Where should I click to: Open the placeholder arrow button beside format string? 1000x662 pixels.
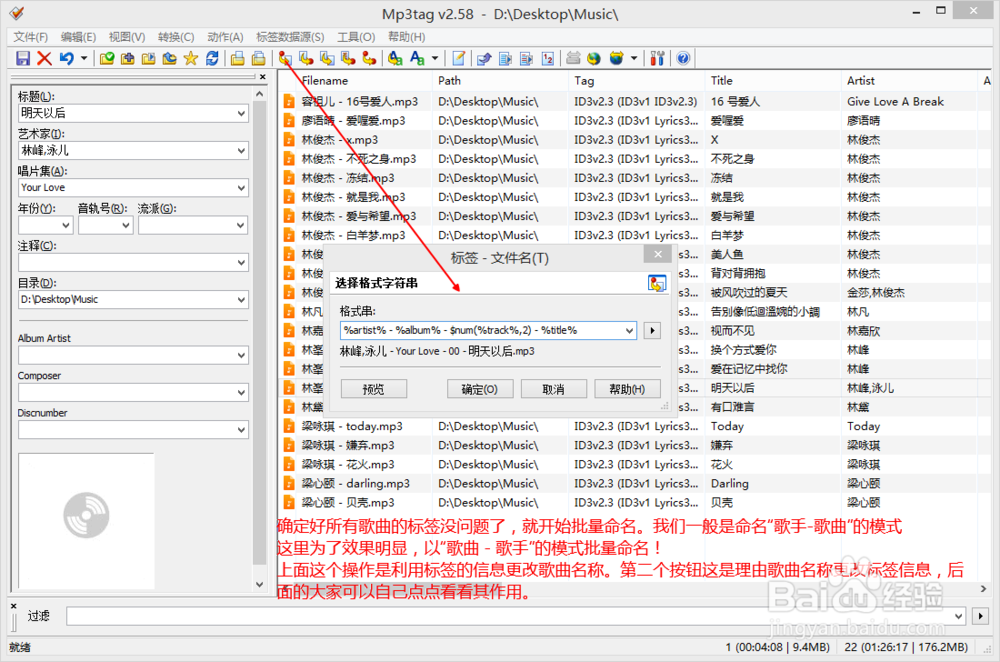[x=652, y=330]
